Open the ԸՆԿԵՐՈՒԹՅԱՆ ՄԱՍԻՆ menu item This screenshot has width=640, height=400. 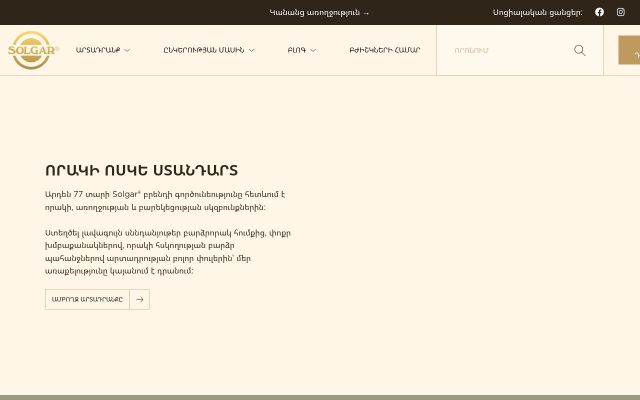[204, 50]
